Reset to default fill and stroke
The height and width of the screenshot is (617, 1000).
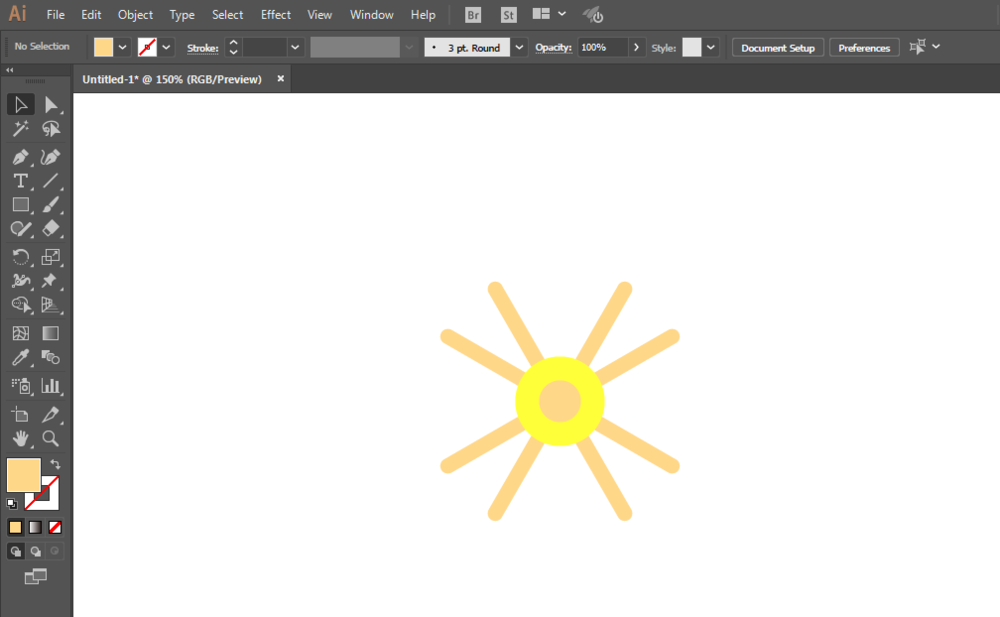[11, 504]
